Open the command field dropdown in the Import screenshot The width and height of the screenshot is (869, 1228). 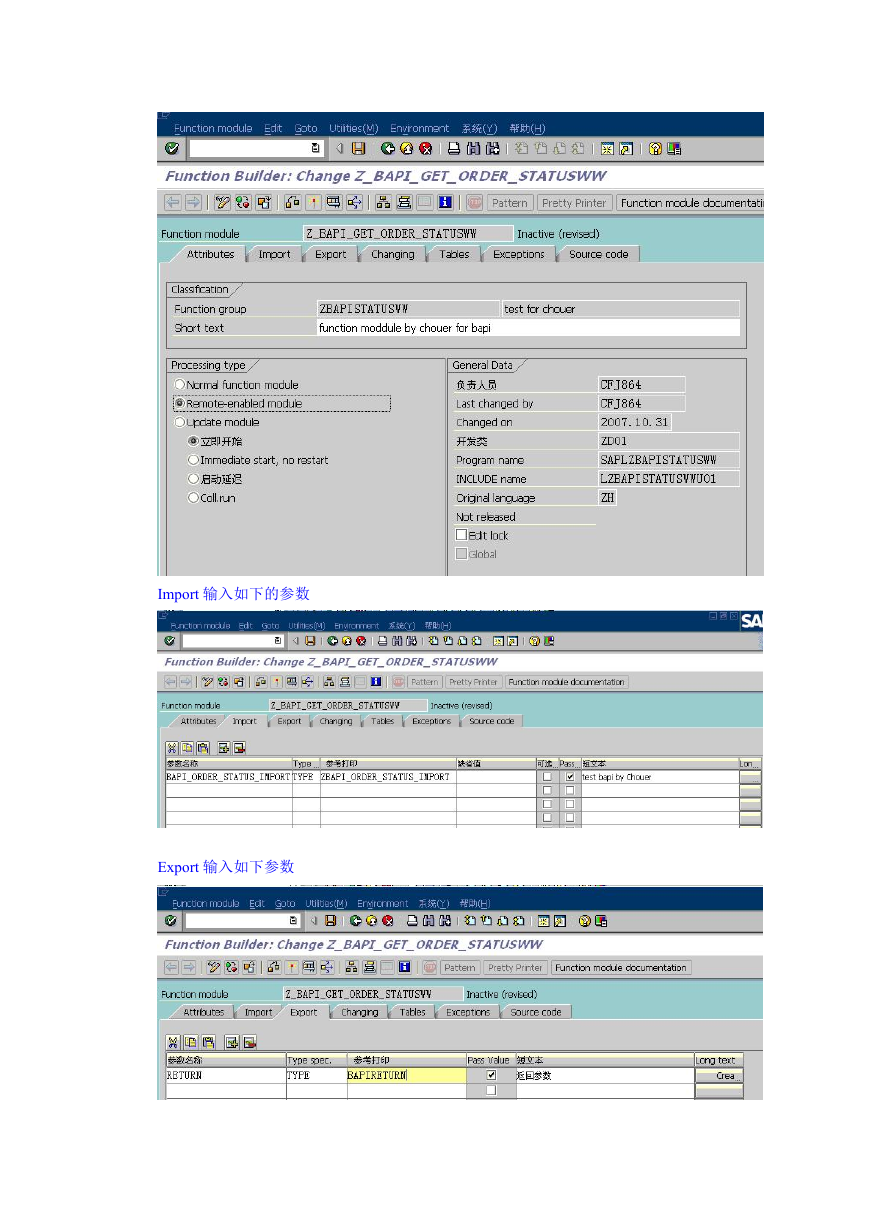tap(277, 640)
